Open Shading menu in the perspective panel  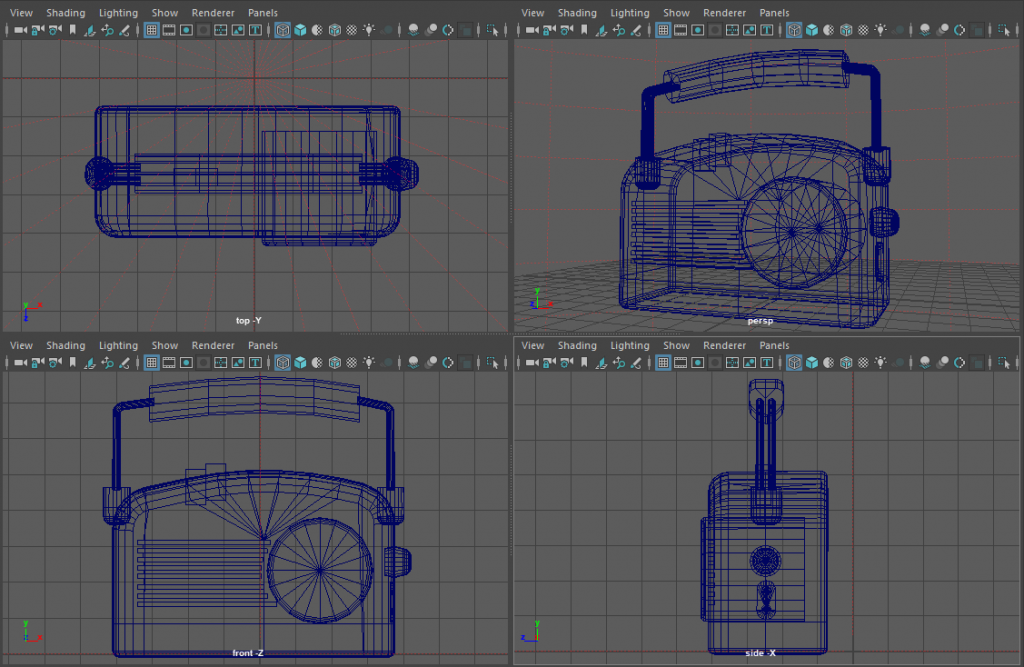(x=577, y=13)
